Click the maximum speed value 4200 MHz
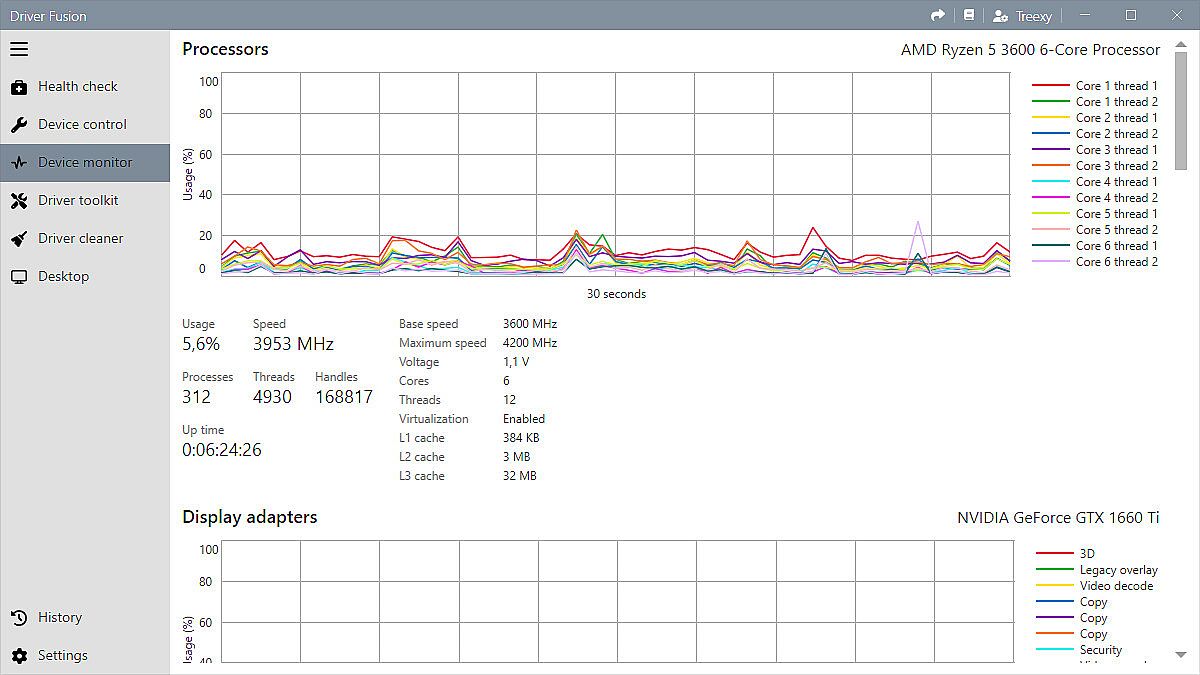The height and width of the screenshot is (675, 1200). pyautogui.click(x=530, y=343)
